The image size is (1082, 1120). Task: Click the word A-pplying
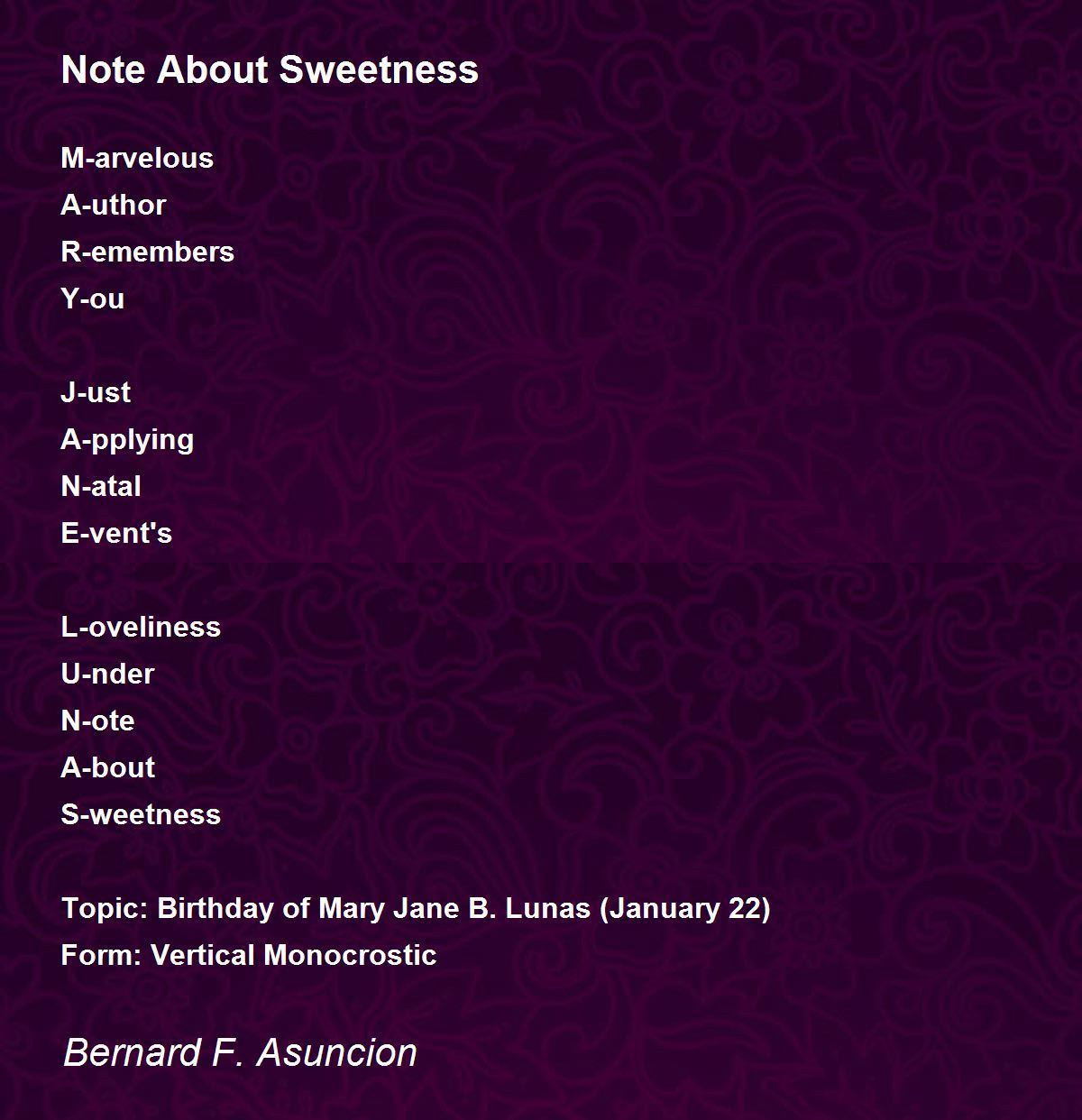click(x=127, y=440)
